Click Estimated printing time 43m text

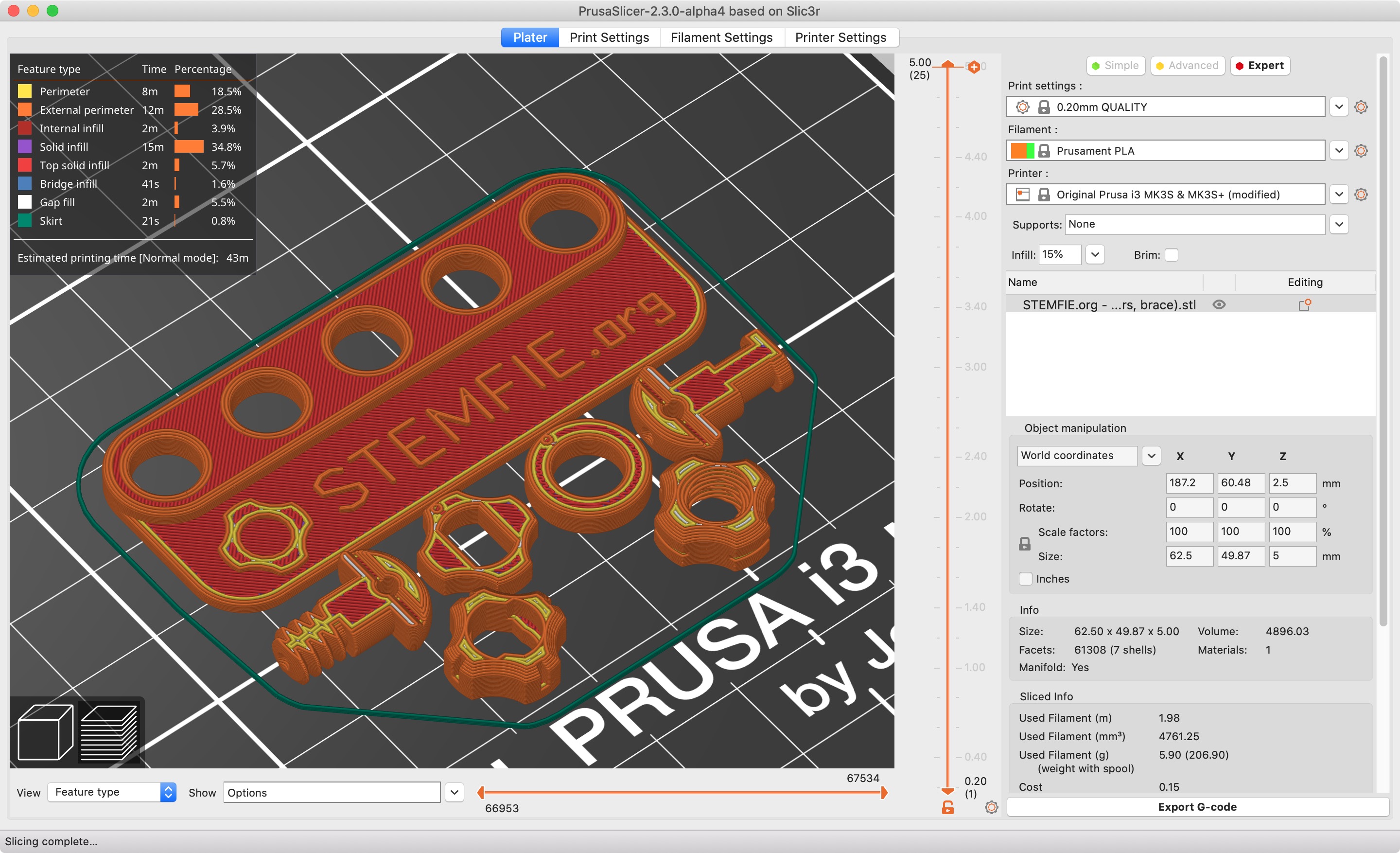coord(132,258)
